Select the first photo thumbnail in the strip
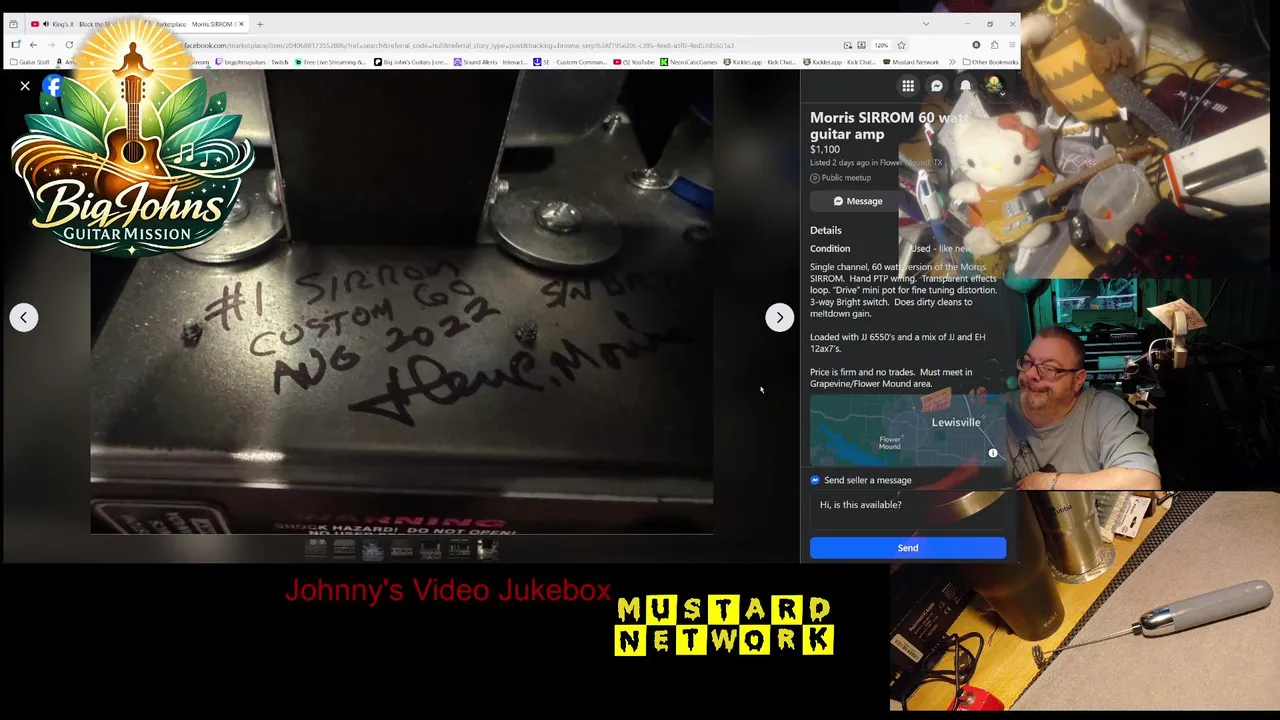 point(316,548)
